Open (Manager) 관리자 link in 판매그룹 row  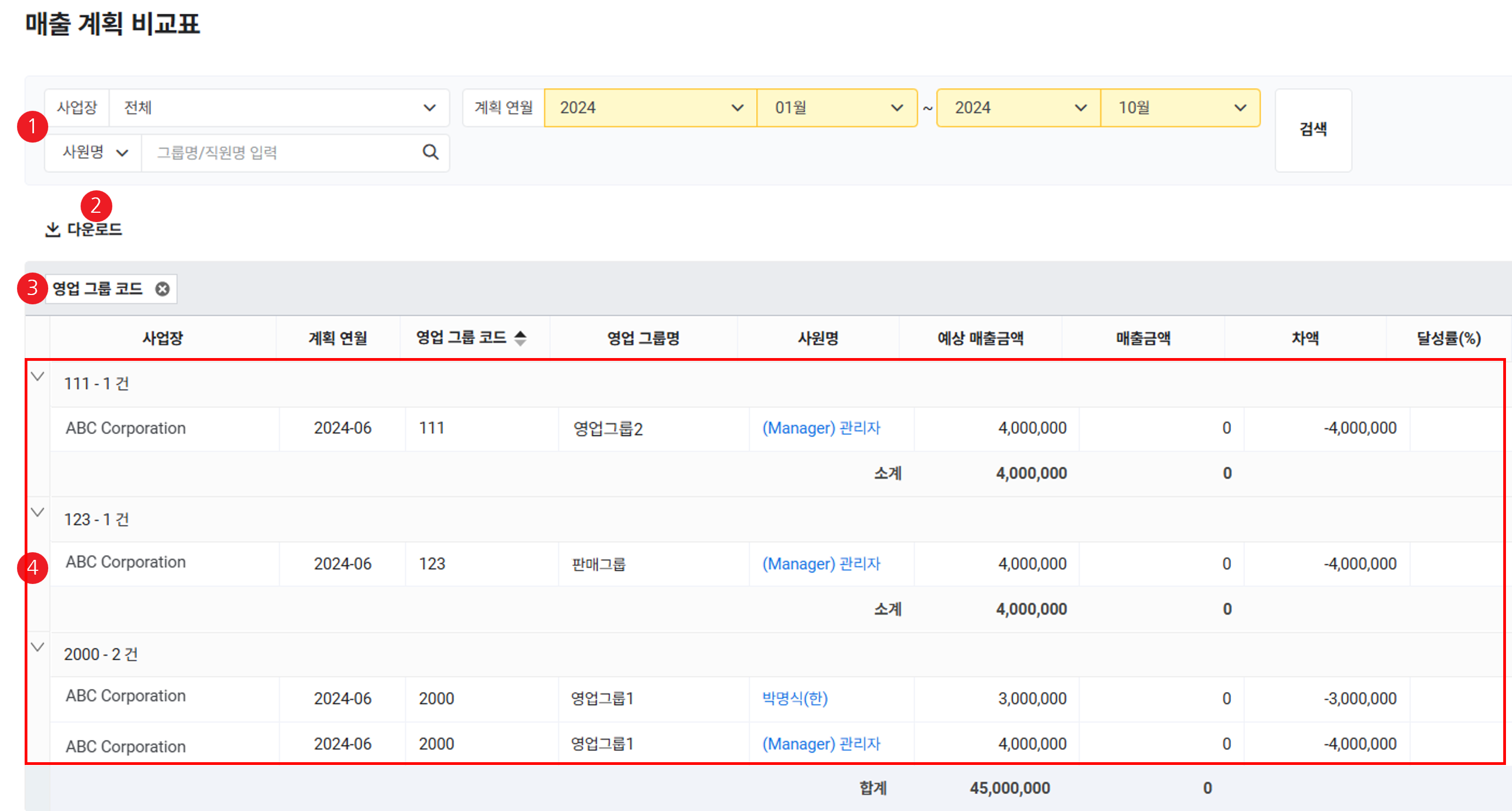click(x=821, y=564)
